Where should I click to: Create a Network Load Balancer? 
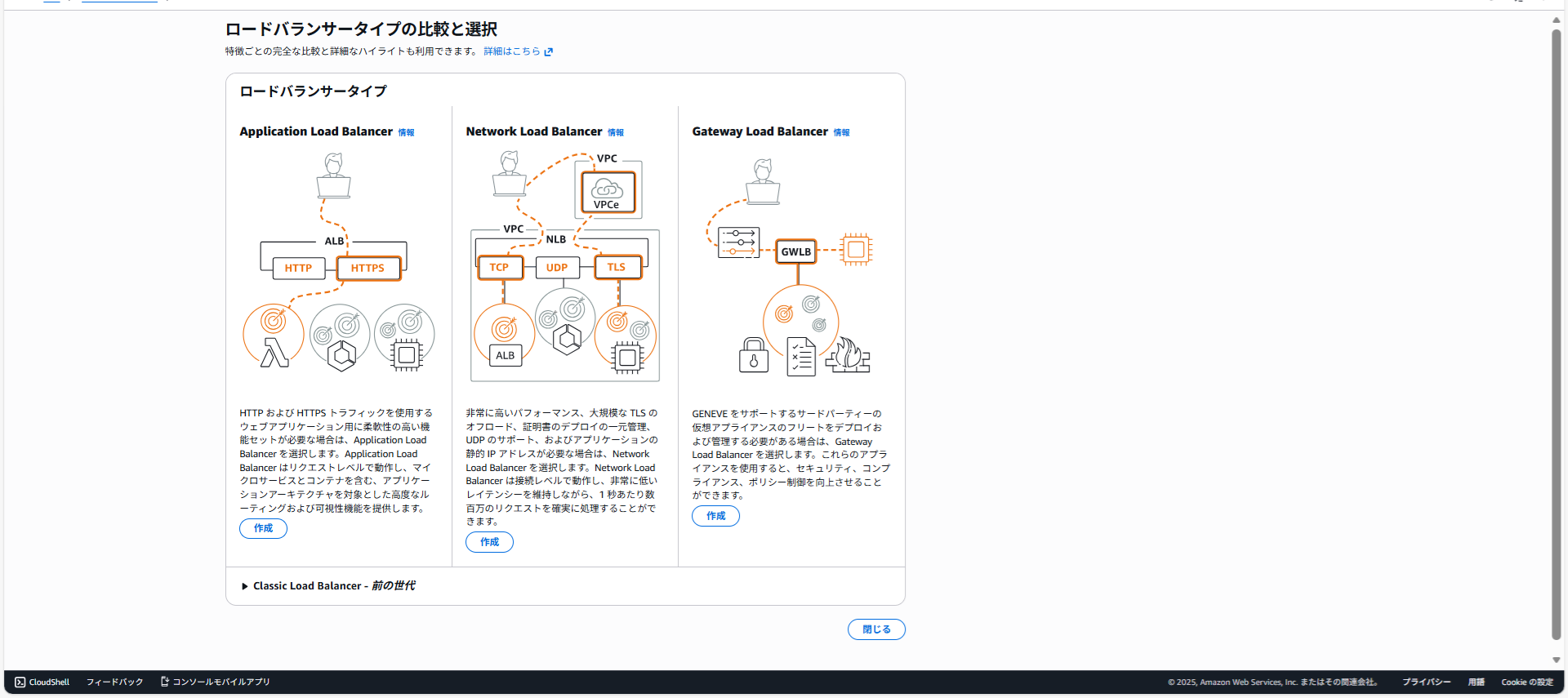click(x=489, y=542)
